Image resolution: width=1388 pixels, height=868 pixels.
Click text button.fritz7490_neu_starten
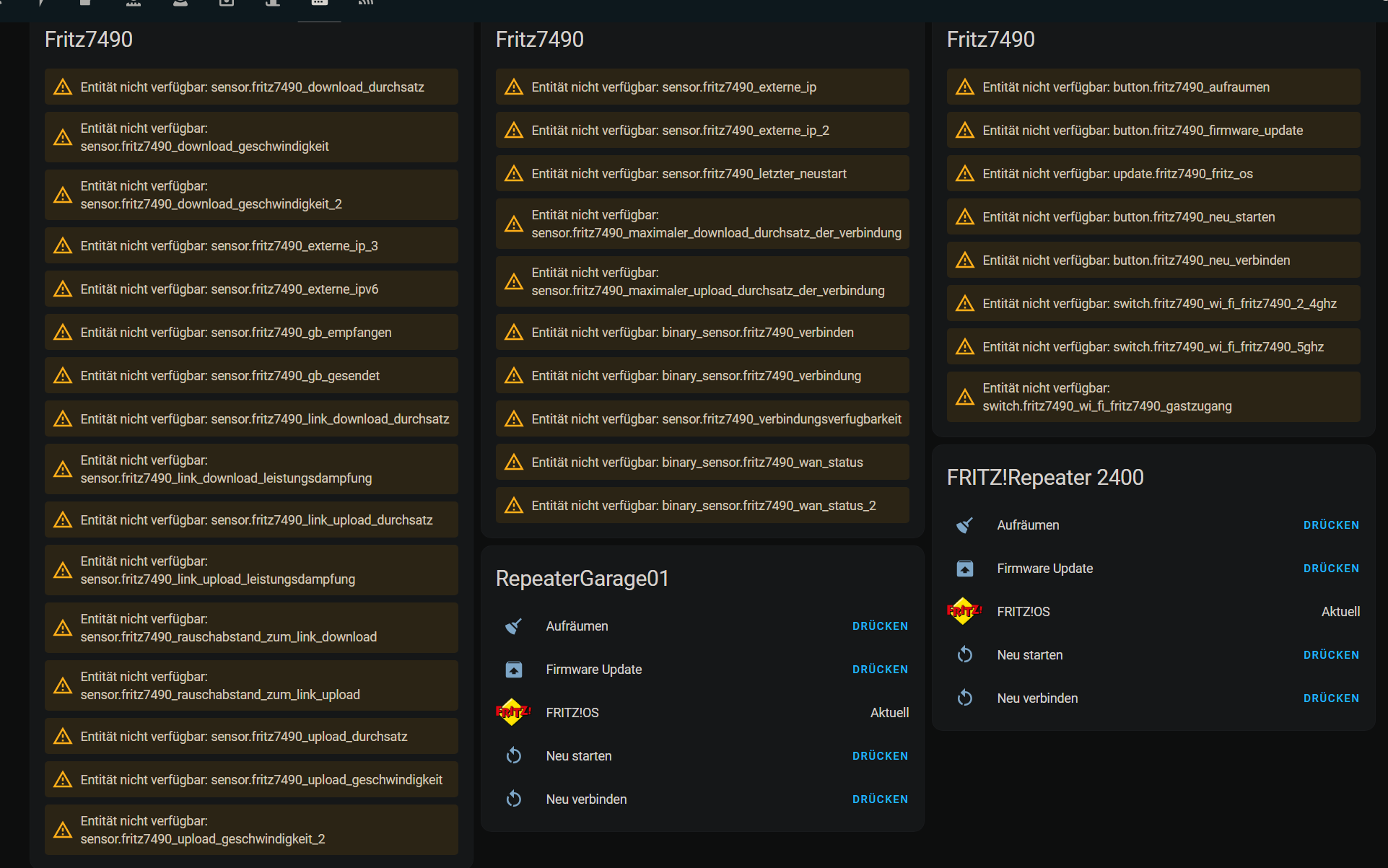[1194, 217]
